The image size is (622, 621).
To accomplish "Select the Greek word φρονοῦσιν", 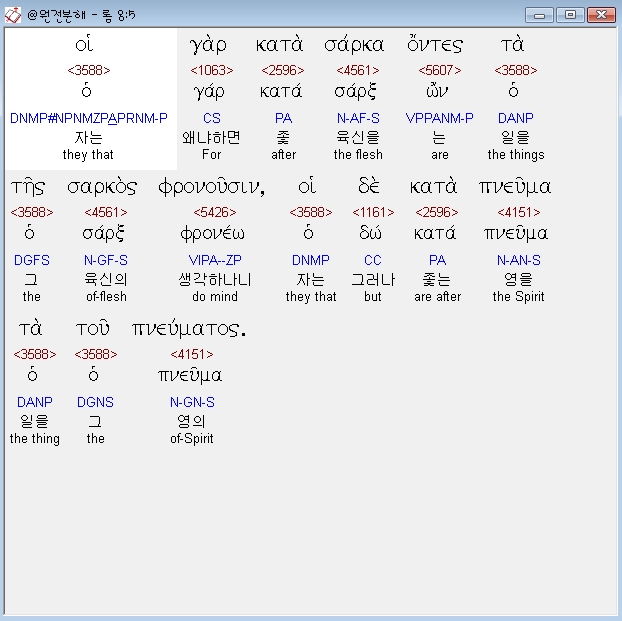I will [211, 187].
